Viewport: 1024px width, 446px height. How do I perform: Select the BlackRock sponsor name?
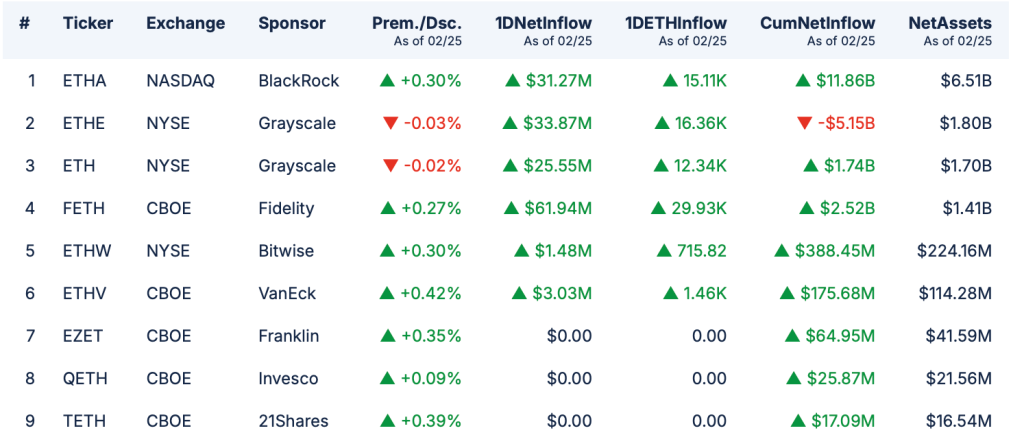[298, 80]
